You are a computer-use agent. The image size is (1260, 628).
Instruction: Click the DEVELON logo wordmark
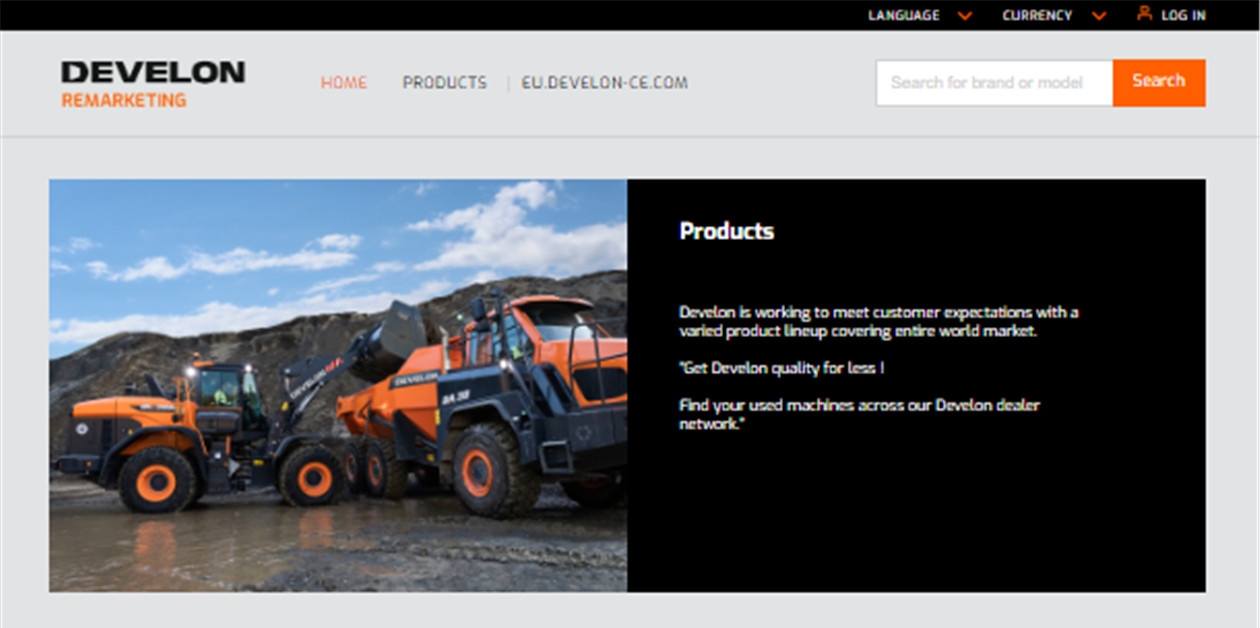pos(153,72)
